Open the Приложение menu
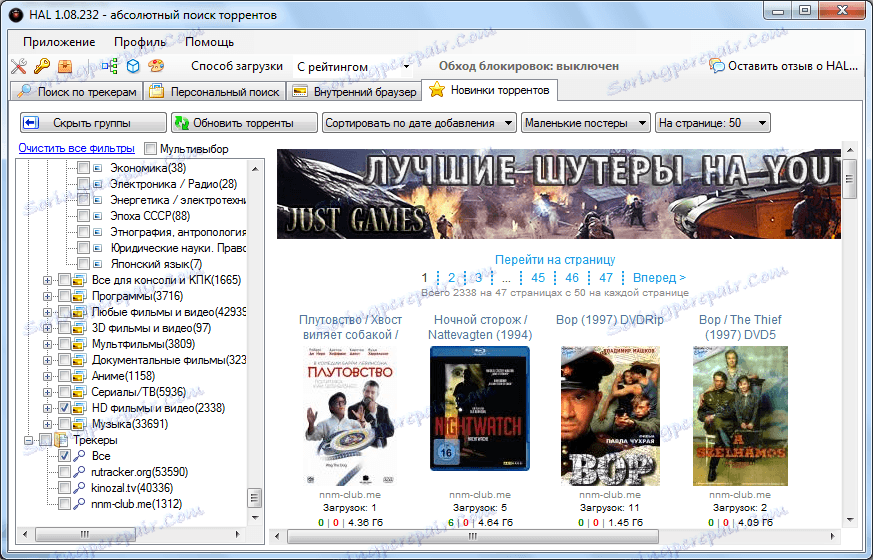The height and width of the screenshot is (560, 873). (x=59, y=42)
